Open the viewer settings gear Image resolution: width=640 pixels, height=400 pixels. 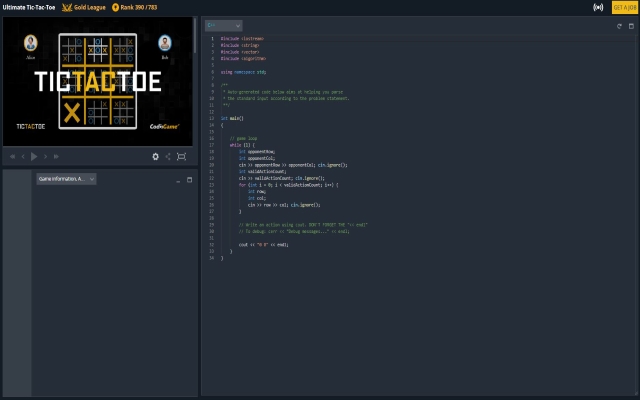pos(156,156)
